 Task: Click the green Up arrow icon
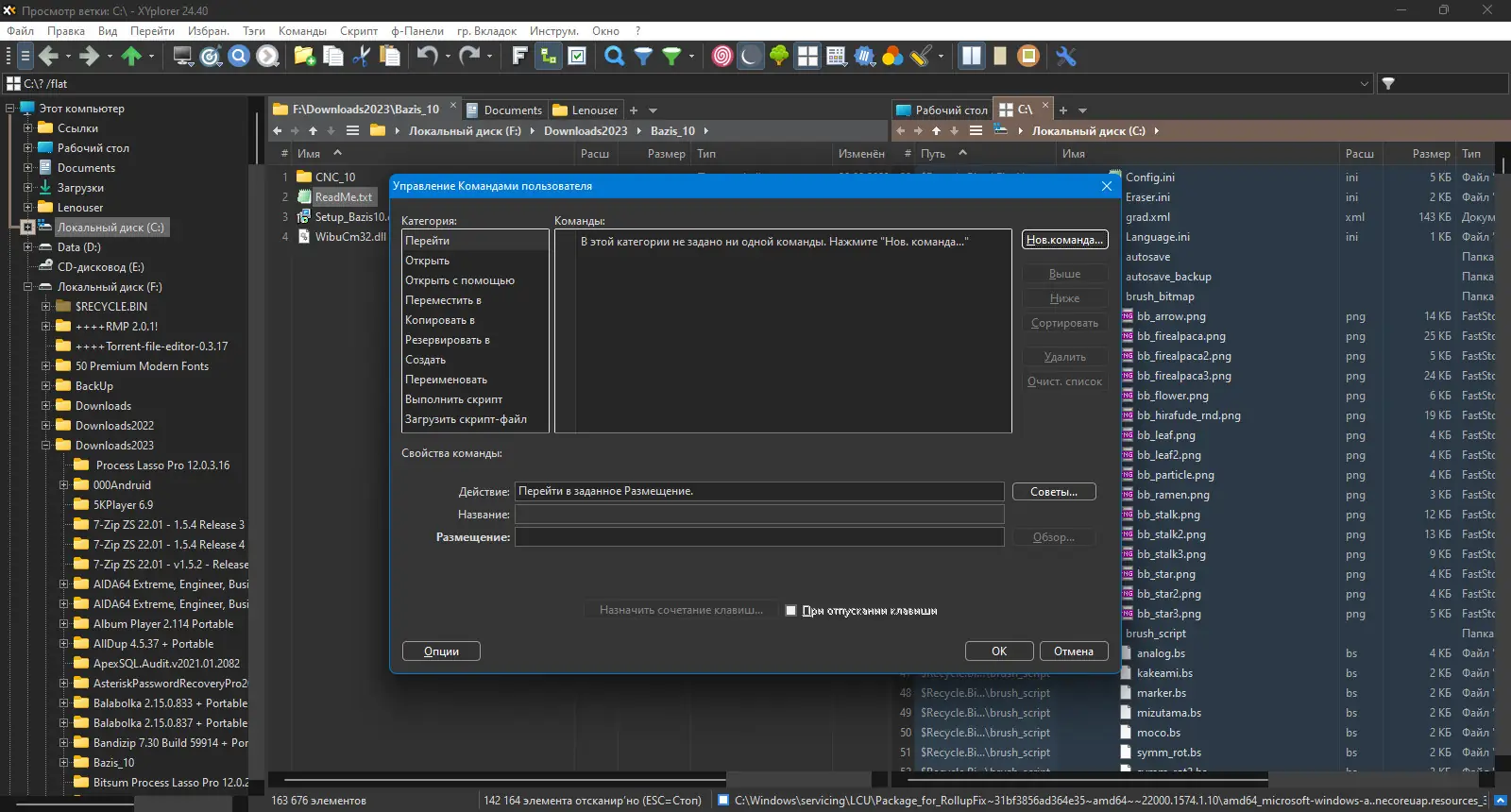pos(131,57)
